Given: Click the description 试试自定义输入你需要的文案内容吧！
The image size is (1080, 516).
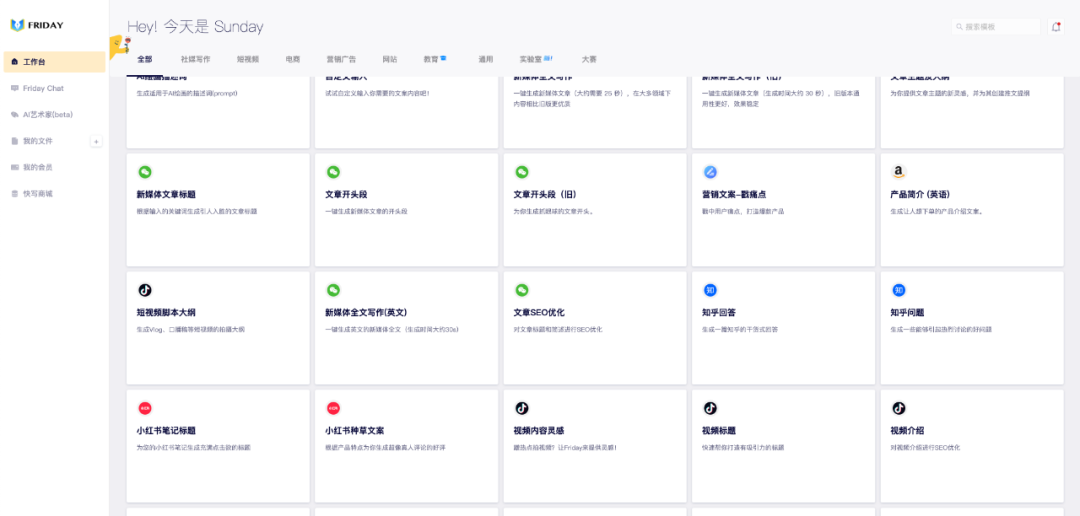Looking at the screenshot, I should 377,93.
